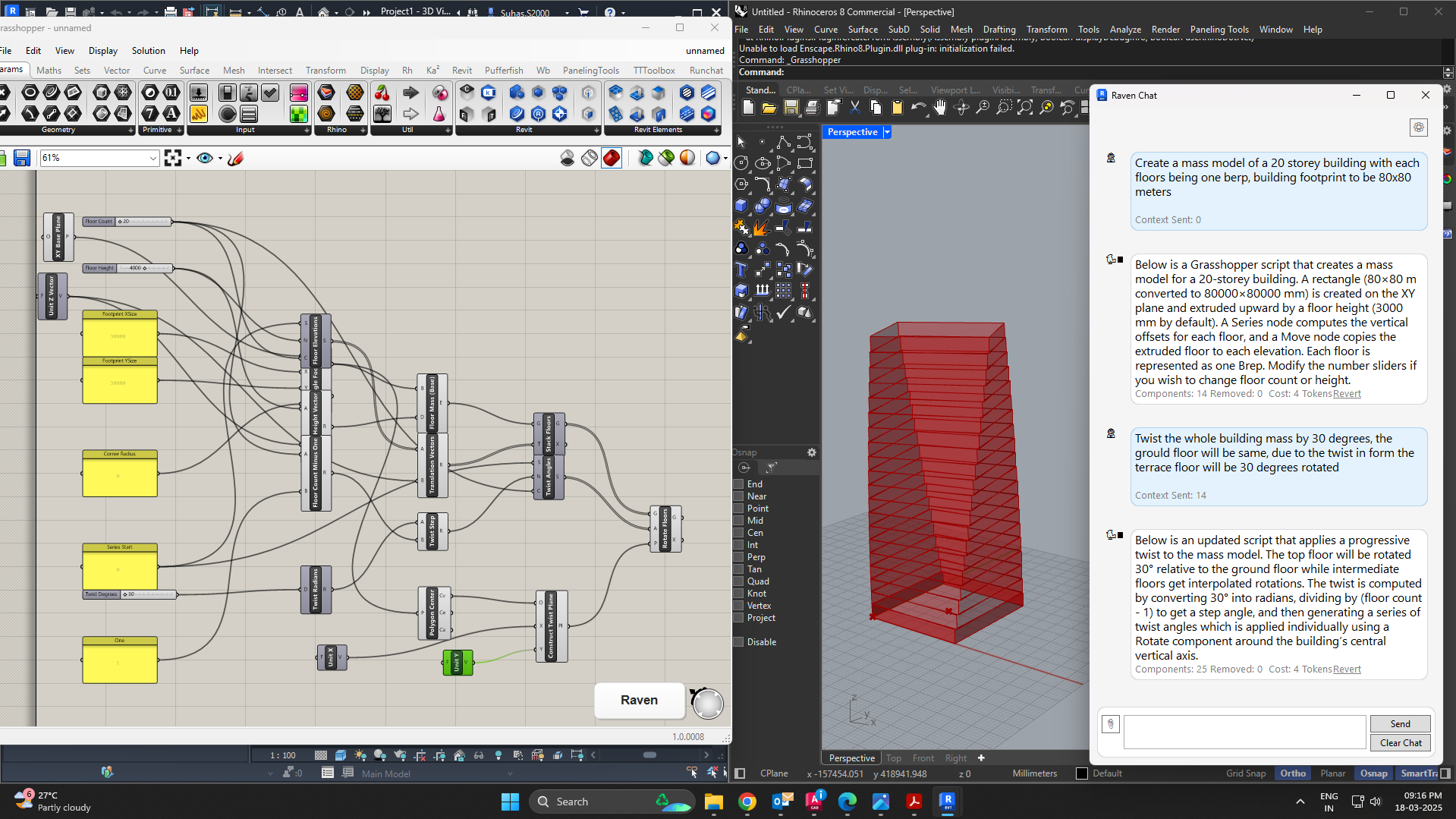Click the Raven Chat message input field
This screenshot has height=819, width=1456.
click(x=1244, y=732)
